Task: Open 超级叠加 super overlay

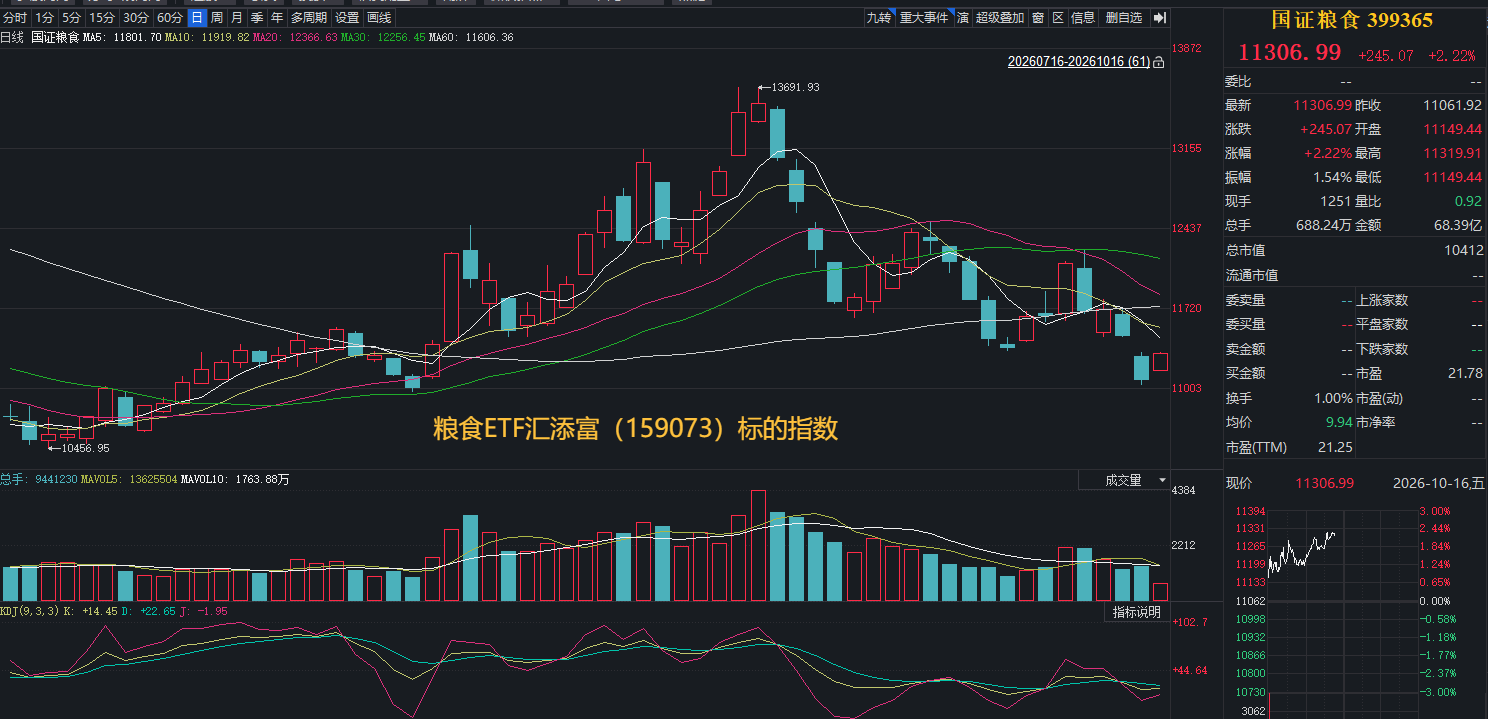Action: pos(1000,18)
